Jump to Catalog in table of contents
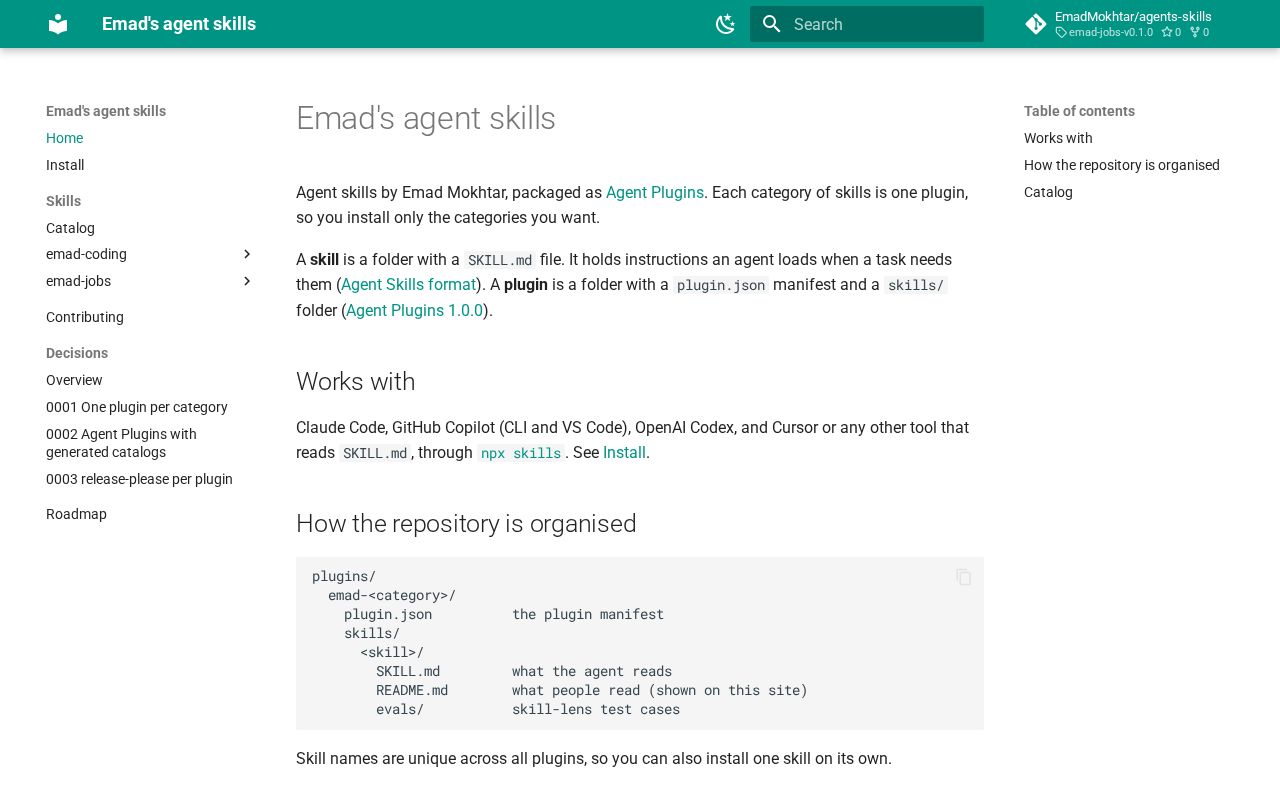The width and height of the screenshot is (1280, 800). tap(1048, 192)
